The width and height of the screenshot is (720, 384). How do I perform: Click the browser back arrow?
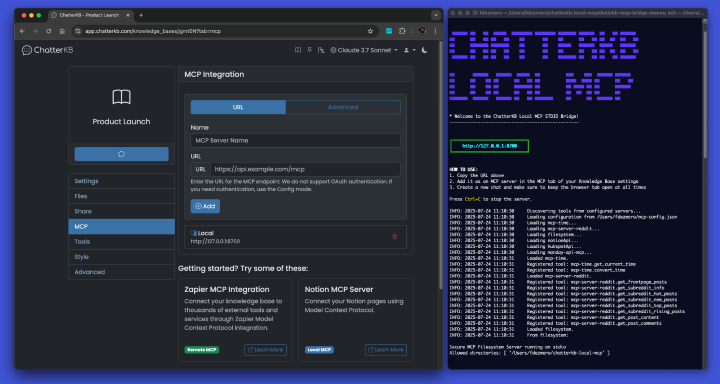pos(22,31)
